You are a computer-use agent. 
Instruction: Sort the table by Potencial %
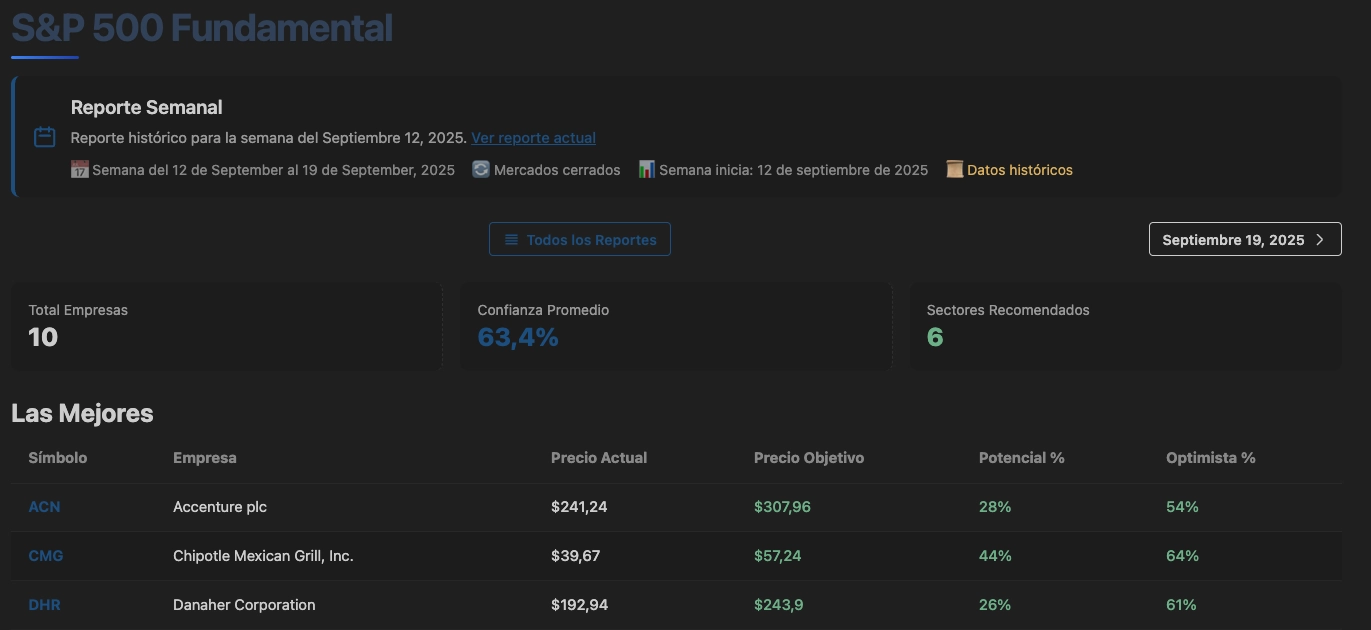[1021, 458]
